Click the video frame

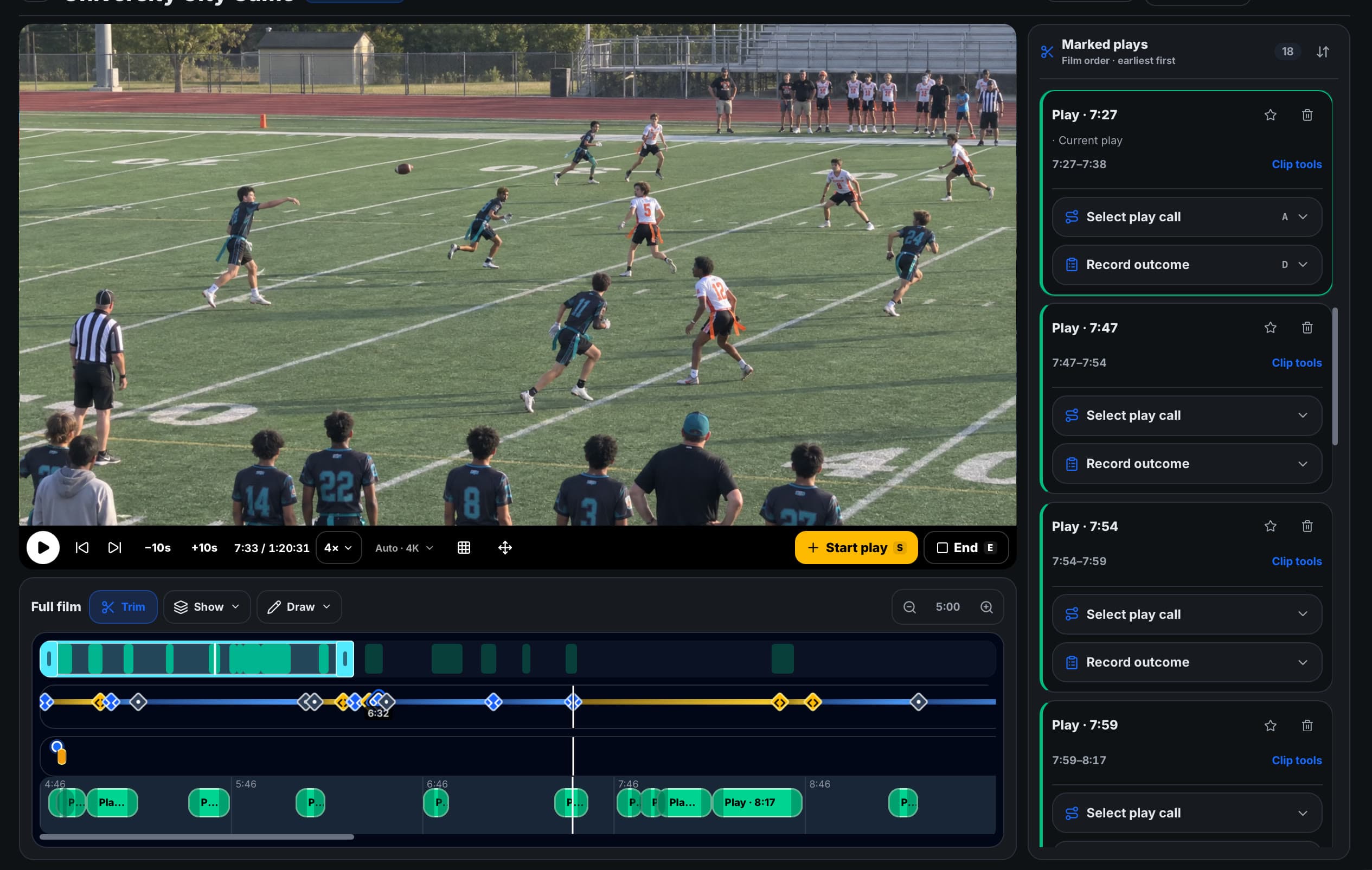[517, 274]
